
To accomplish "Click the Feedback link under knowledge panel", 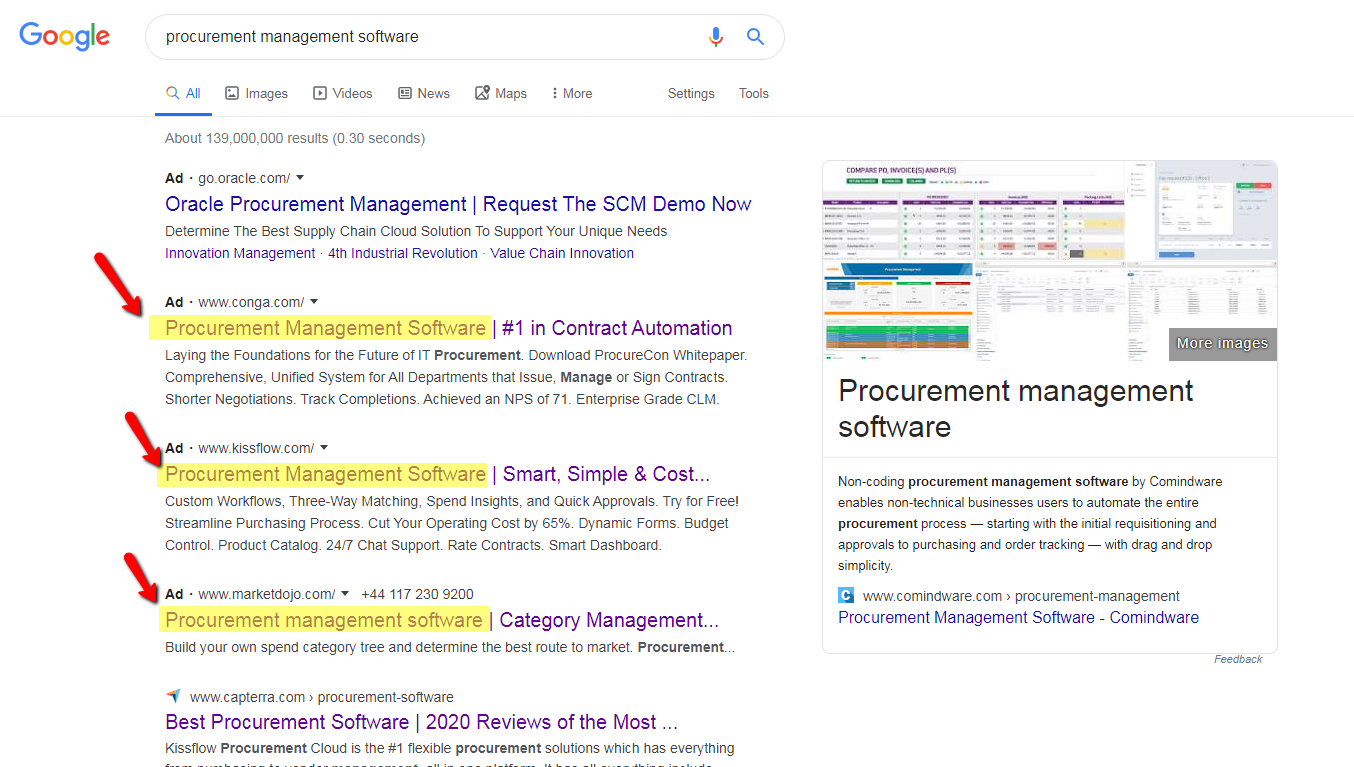I will point(1238,659).
